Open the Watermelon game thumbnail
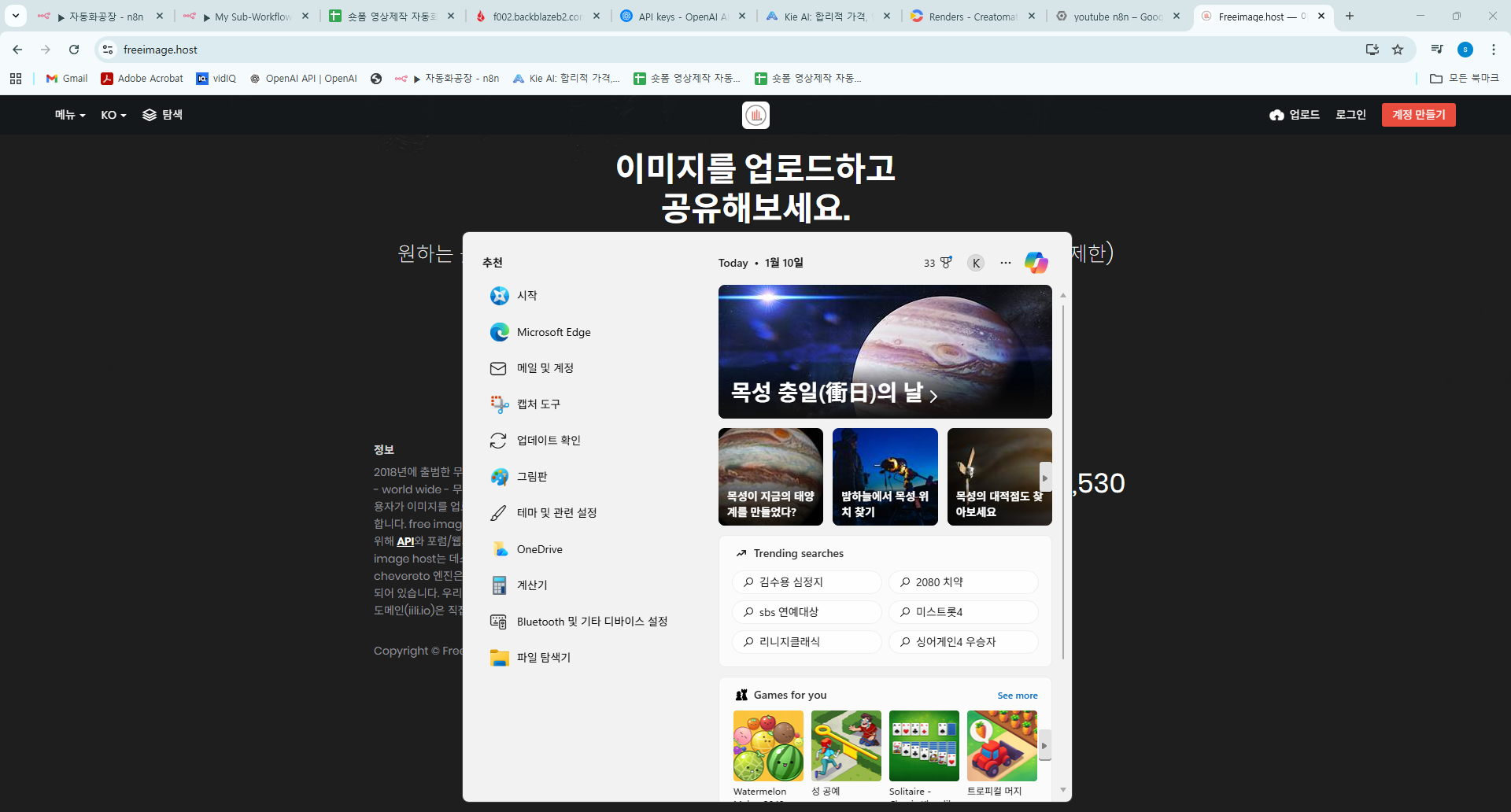 (x=768, y=746)
